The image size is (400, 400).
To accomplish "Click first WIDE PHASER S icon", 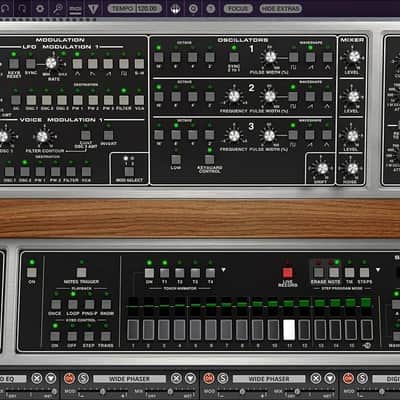I will coord(83,378).
